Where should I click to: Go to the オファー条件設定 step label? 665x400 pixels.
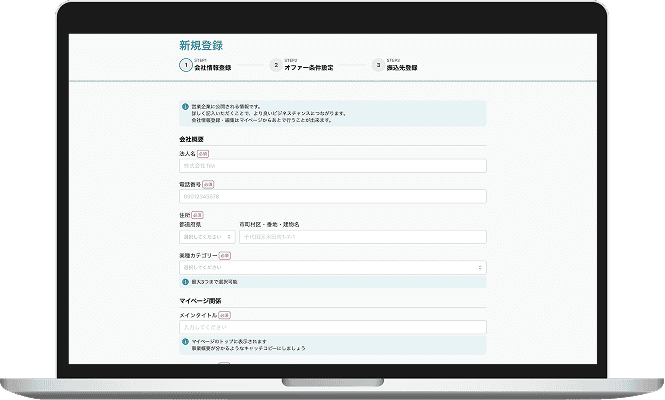pyautogui.click(x=309, y=68)
